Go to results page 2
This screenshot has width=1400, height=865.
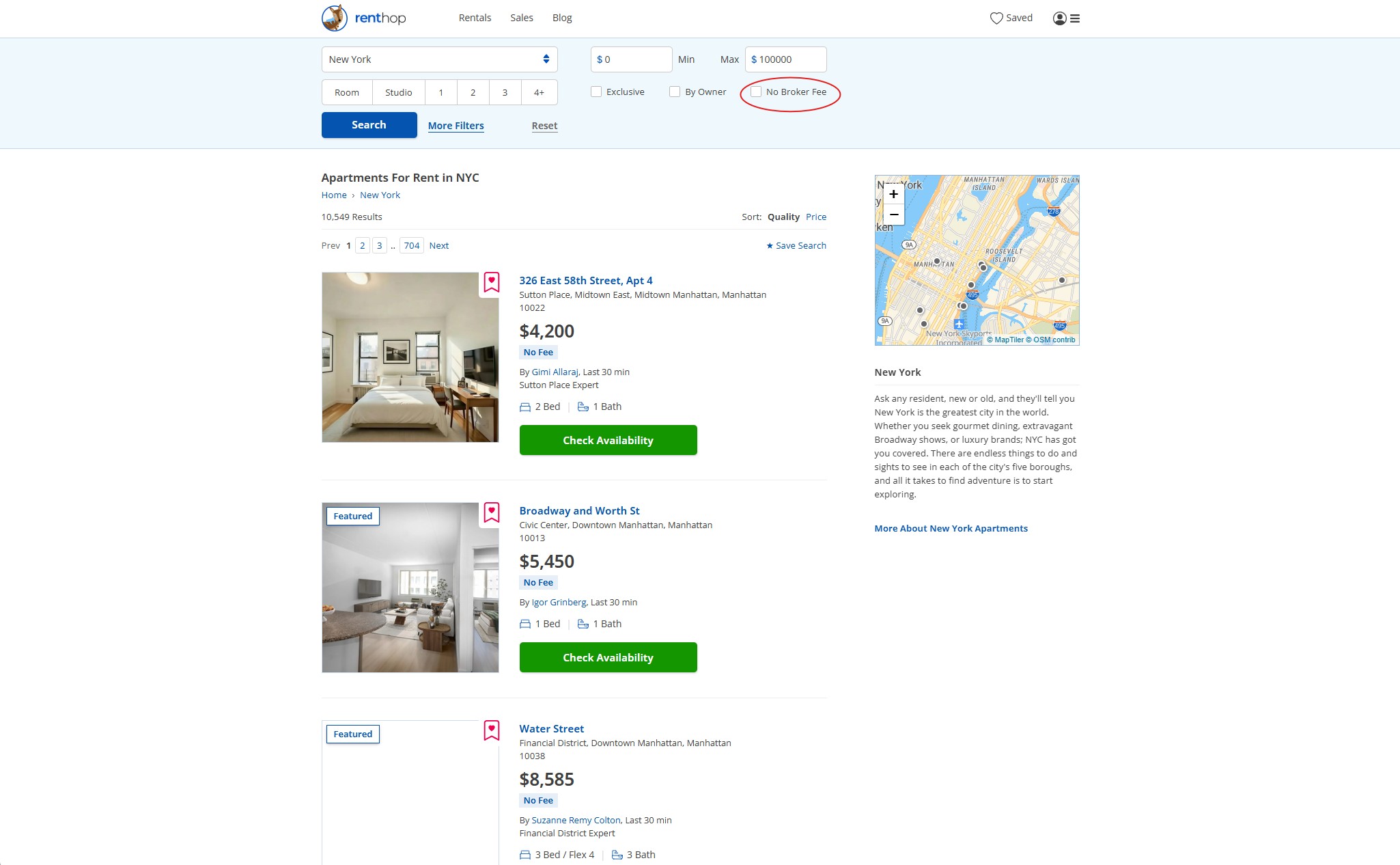pos(363,245)
